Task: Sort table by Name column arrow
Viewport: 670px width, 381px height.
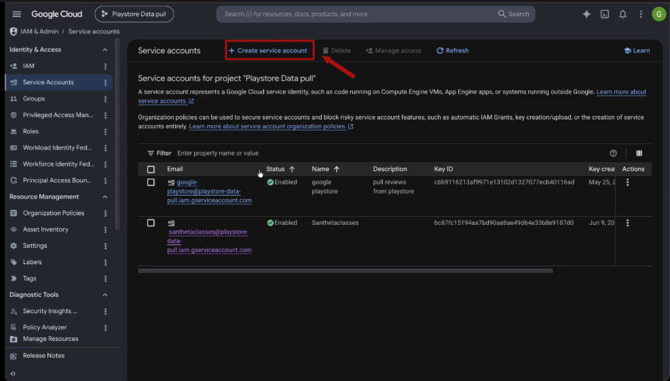Action: click(x=336, y=169)
